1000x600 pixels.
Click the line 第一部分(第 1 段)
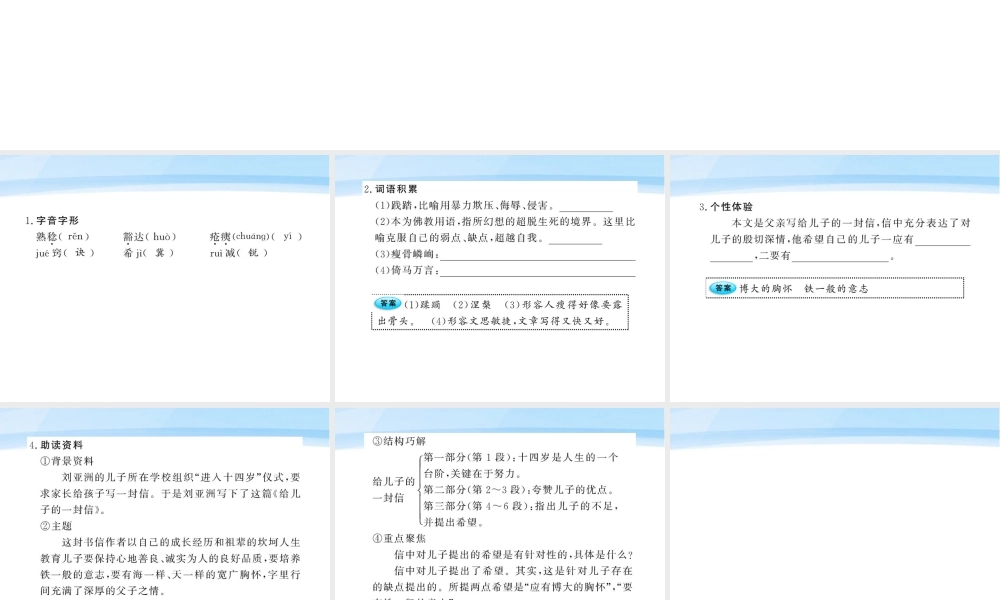click(520, 457)
